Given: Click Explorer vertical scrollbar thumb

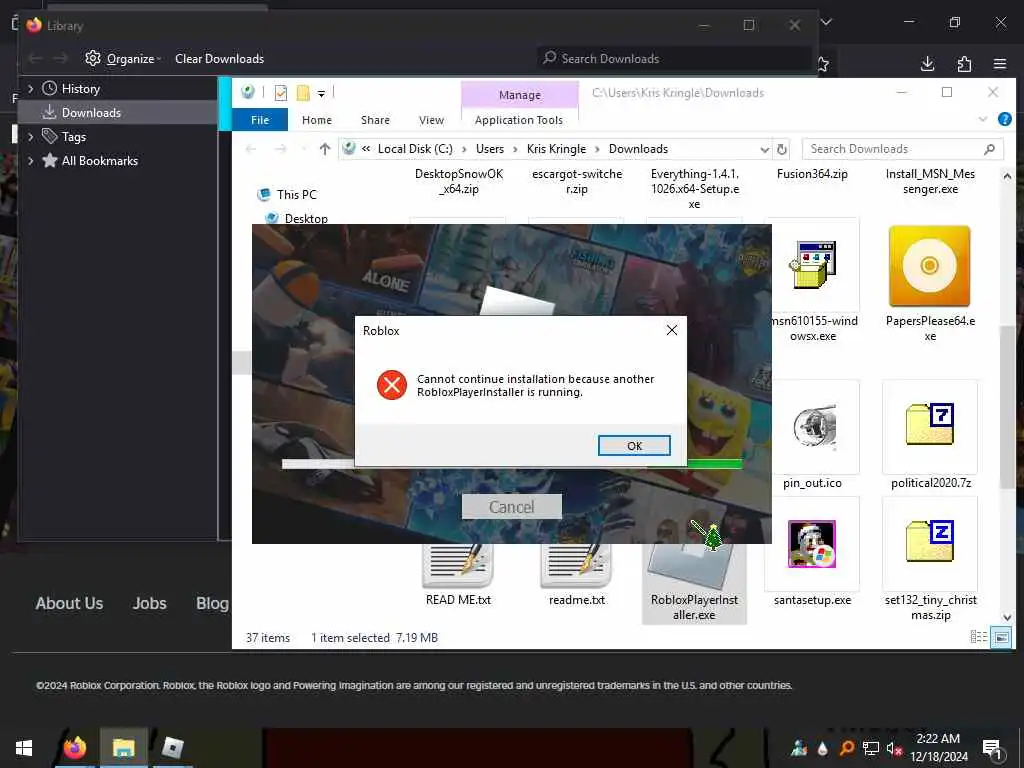Looking at the screenshot, I should coord(1006,405).
